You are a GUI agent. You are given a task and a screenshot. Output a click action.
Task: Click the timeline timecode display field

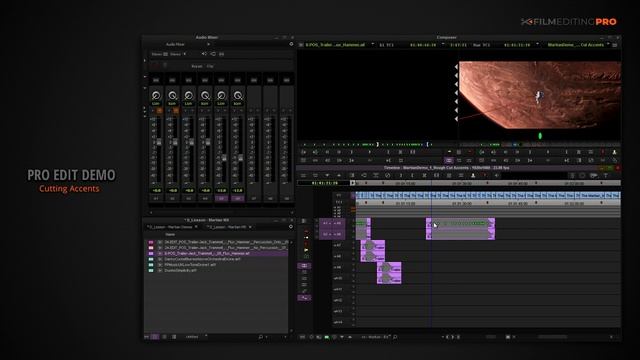point(324,183)
